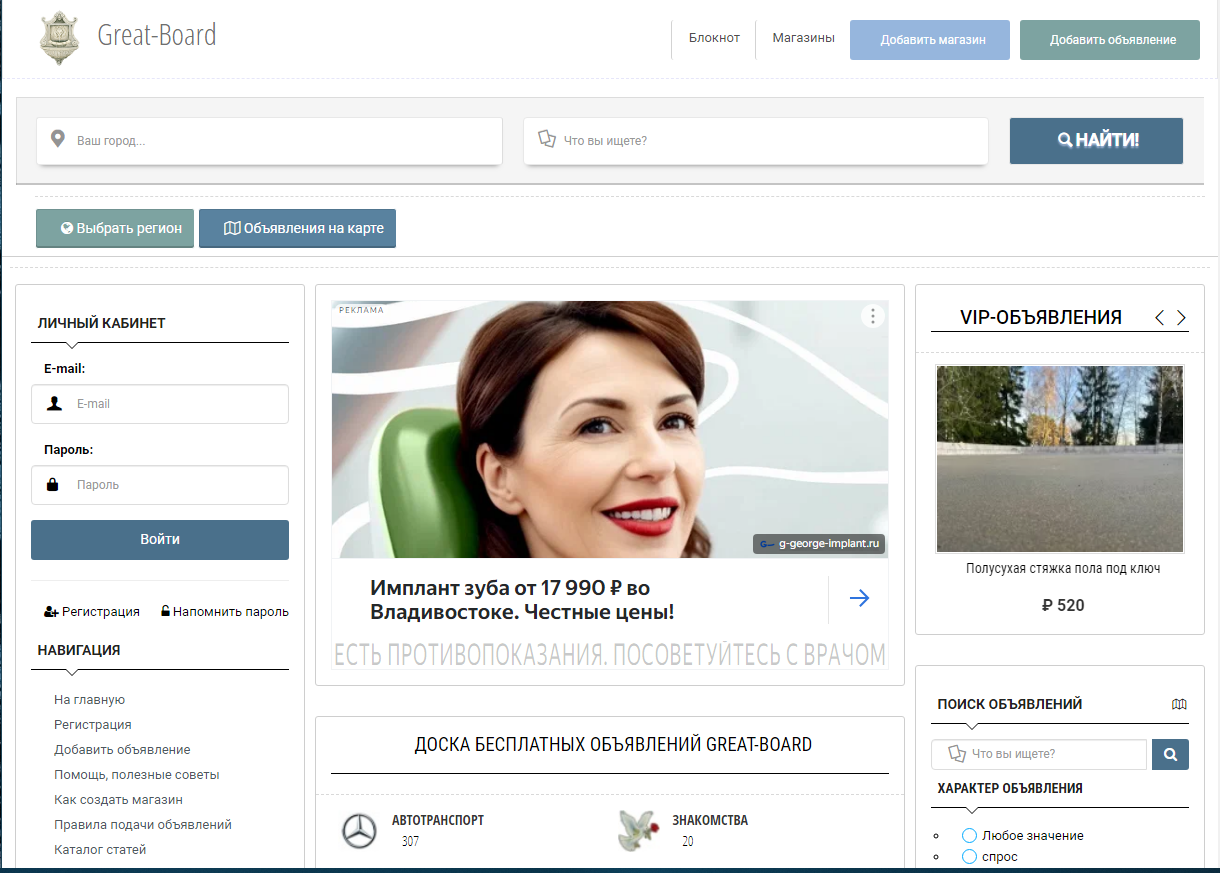
Task: Open Как создать магазин
Action: [118, 800]
